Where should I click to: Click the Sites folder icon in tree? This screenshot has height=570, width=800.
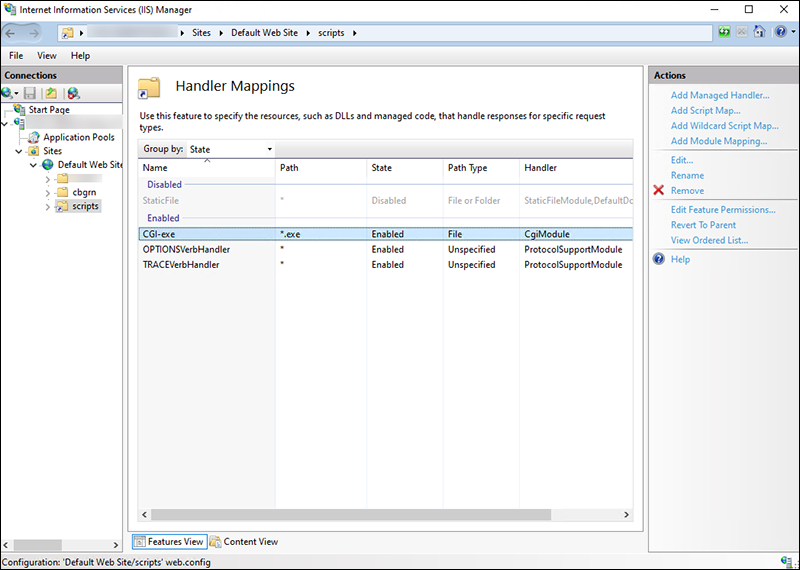(34, 151)
